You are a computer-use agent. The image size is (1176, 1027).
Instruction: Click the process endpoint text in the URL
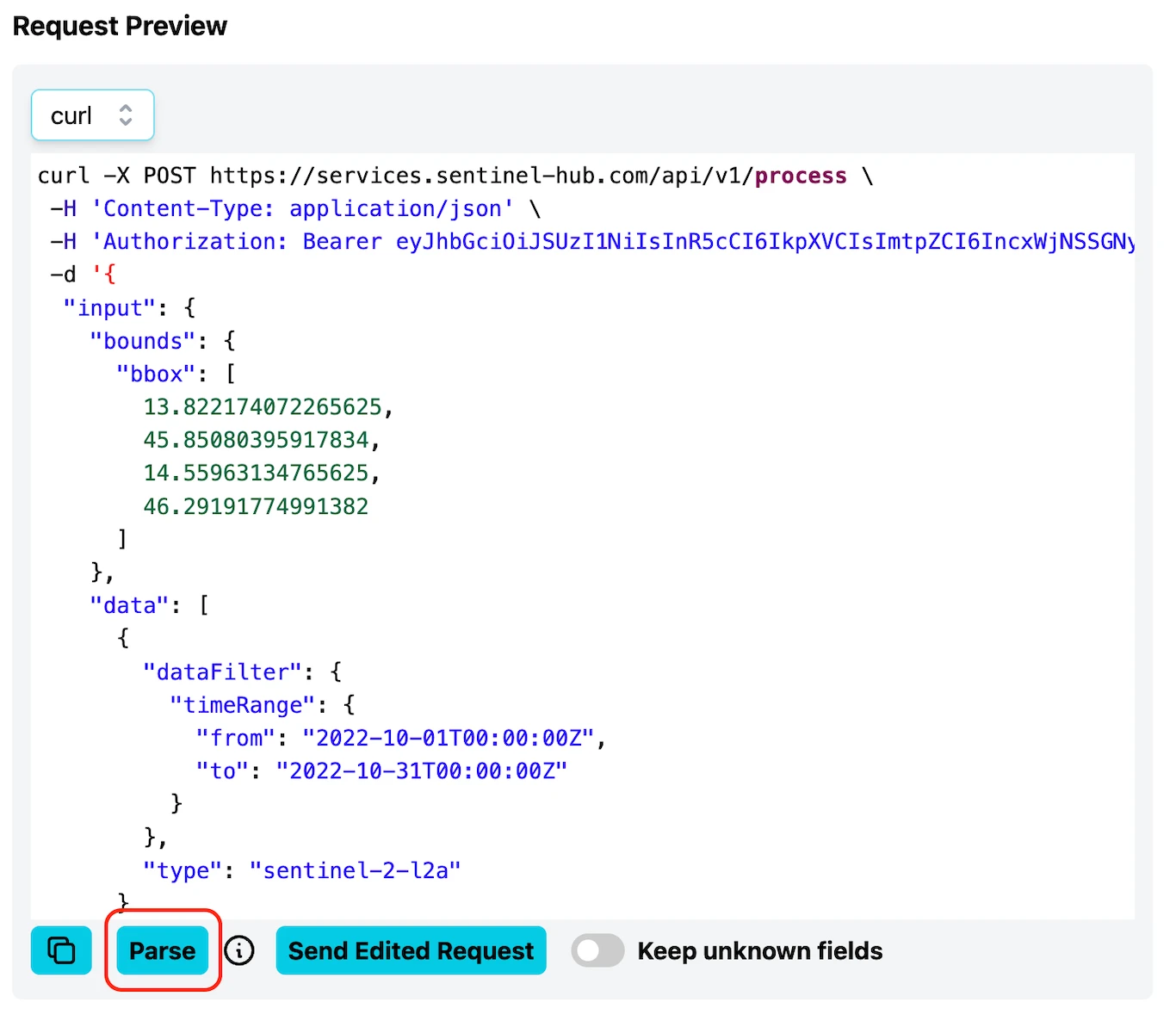800,176
